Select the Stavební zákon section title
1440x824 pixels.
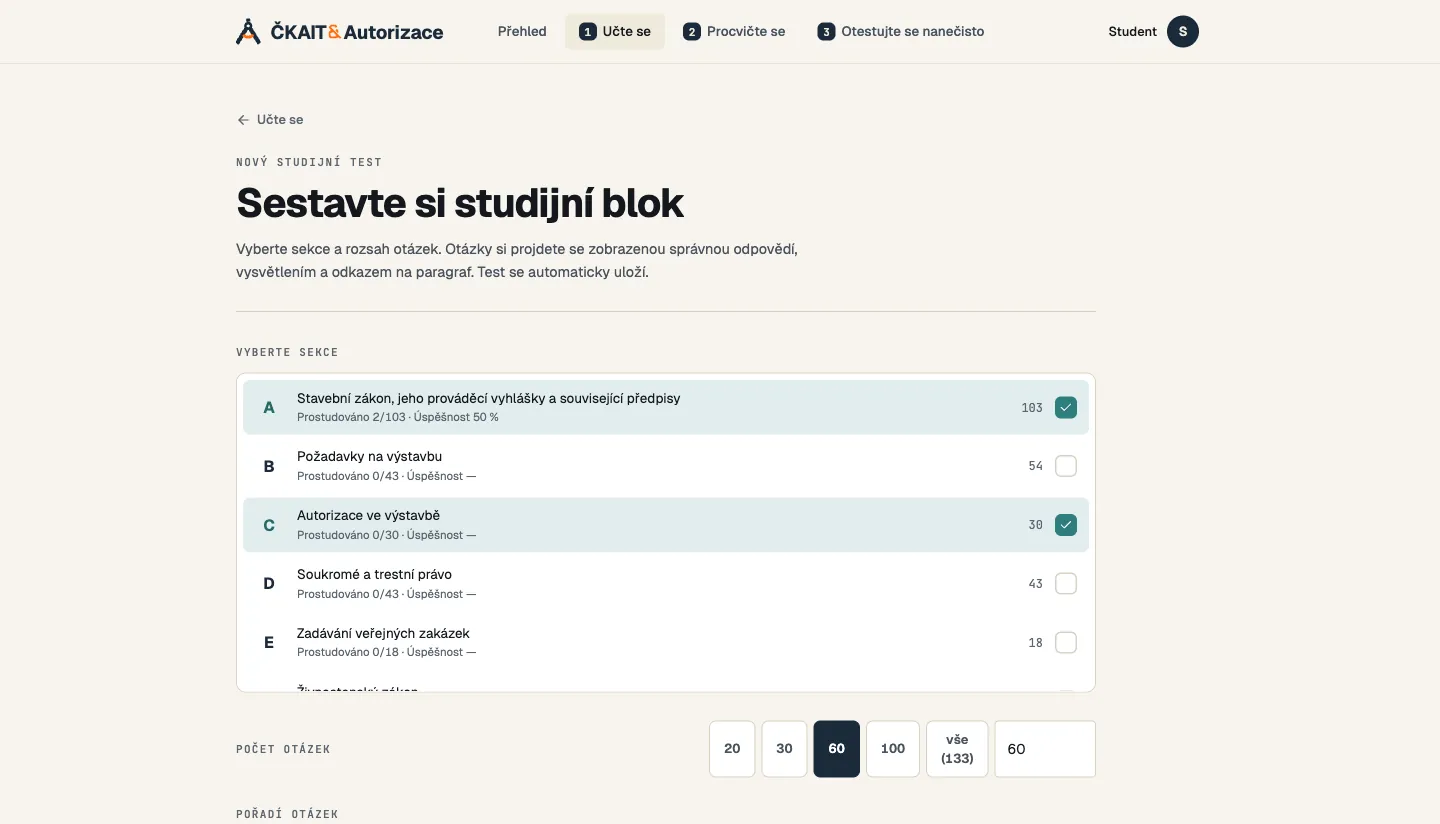tap(488, 398)
